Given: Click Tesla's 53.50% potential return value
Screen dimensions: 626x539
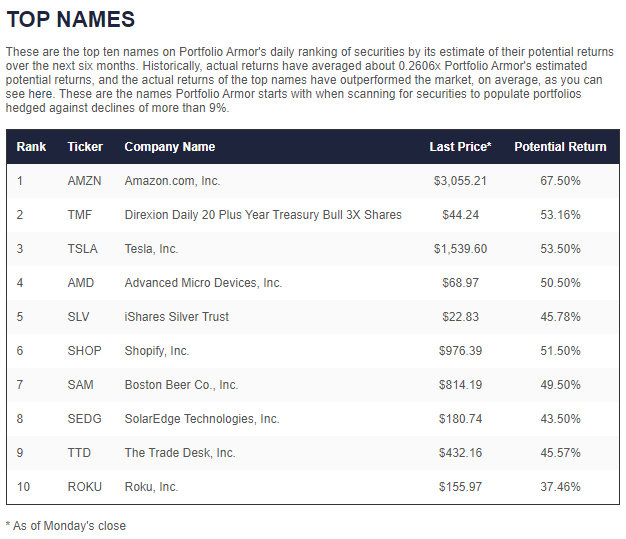Looking at the screenshot, I should tap(560, 249).
